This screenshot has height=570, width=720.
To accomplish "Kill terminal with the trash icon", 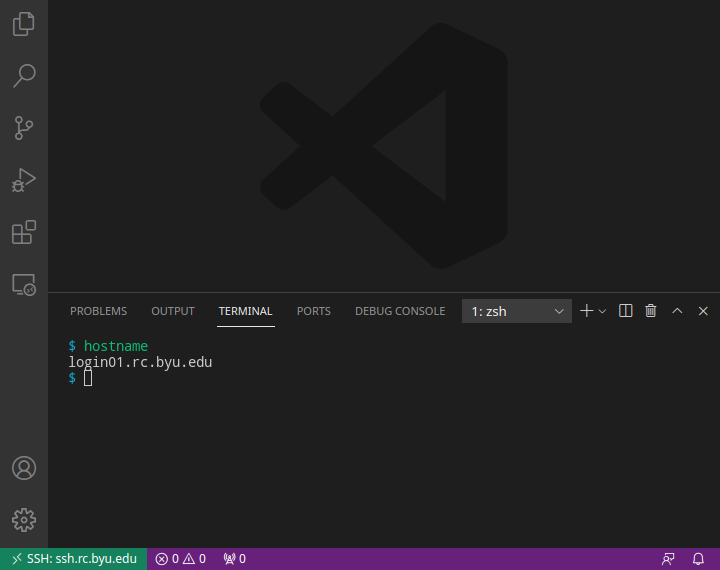I will (x=651, y=311).
